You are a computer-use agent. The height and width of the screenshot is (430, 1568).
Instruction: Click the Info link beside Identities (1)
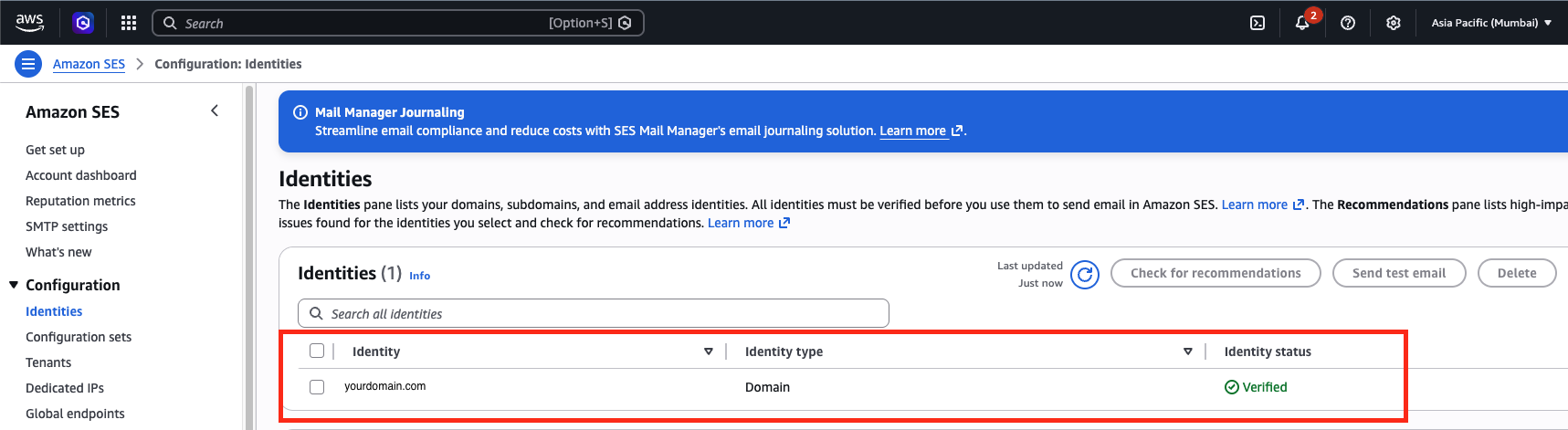coord(419,276)
